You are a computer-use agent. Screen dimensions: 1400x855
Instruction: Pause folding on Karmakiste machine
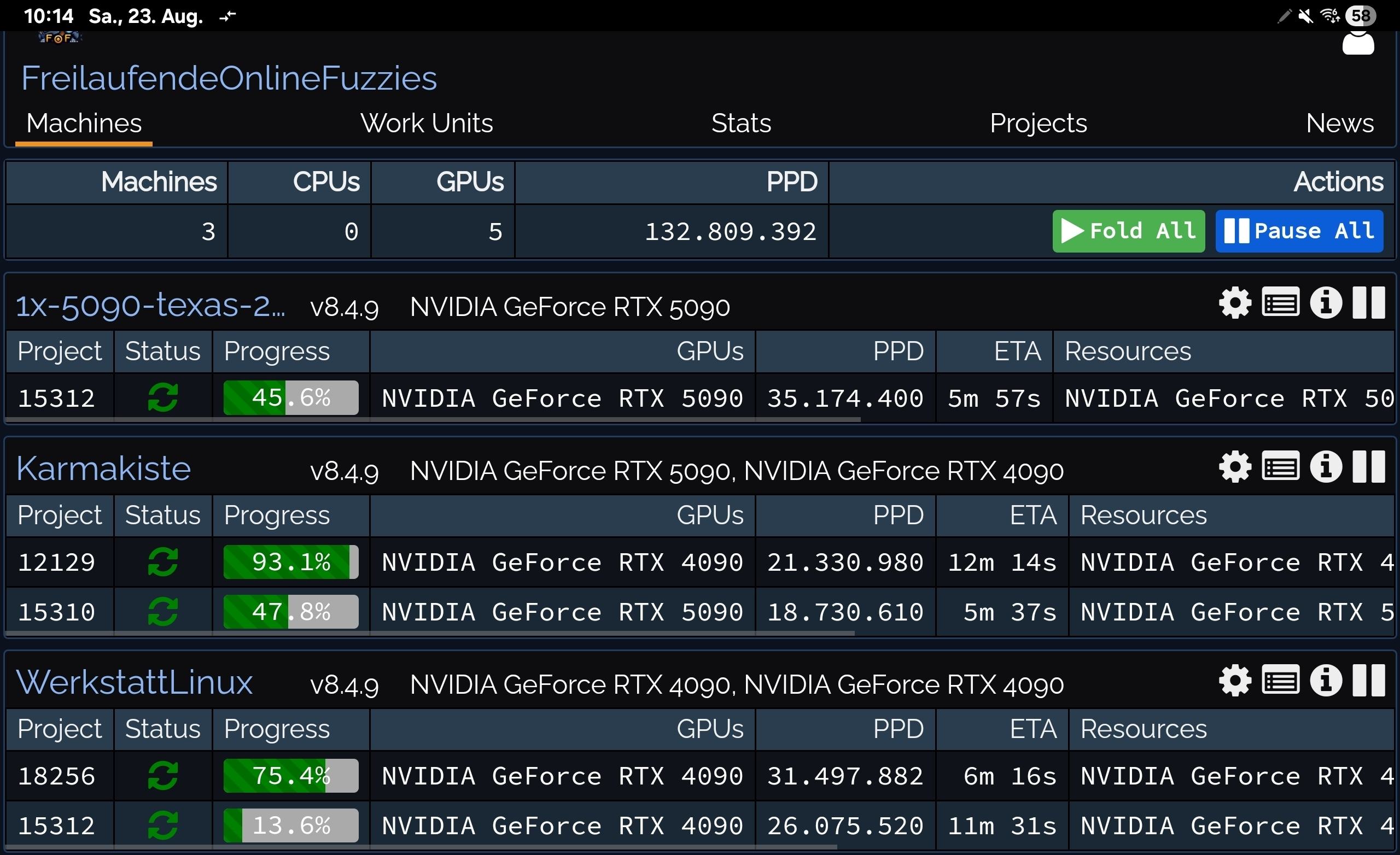pyautogui.click(x=1368, y=467)
